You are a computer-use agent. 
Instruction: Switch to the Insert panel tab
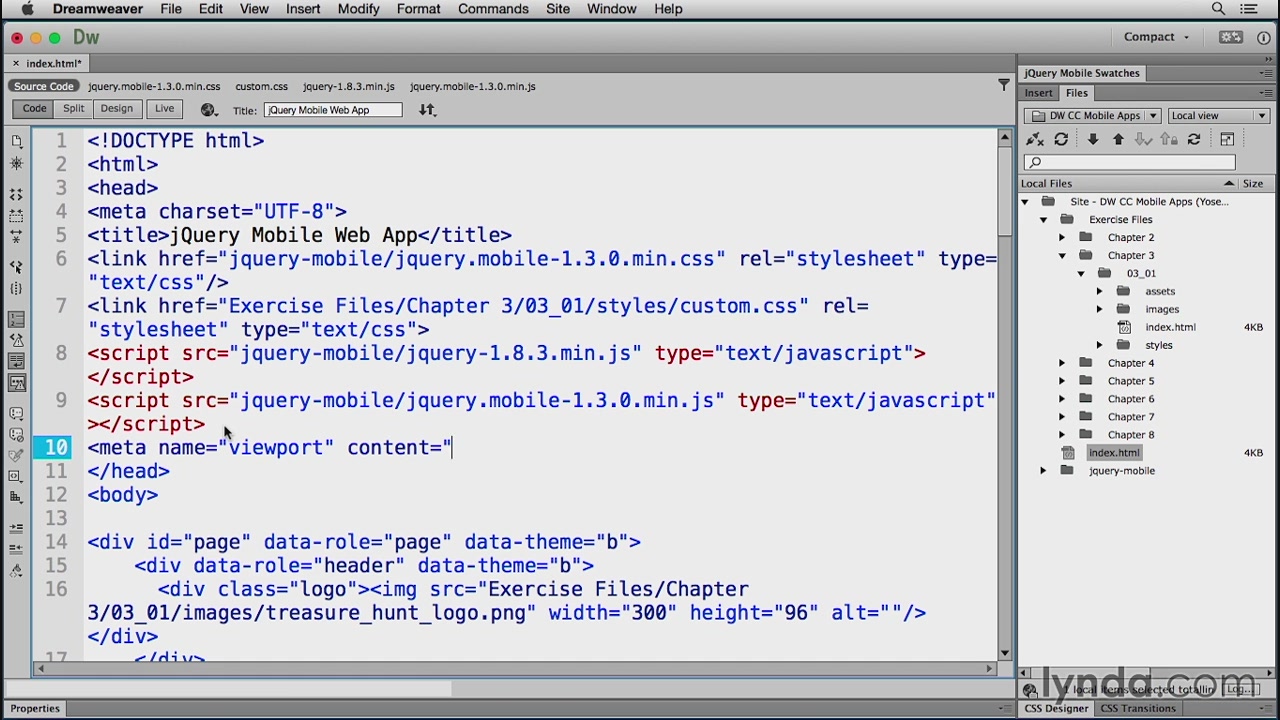(1038, 93)
